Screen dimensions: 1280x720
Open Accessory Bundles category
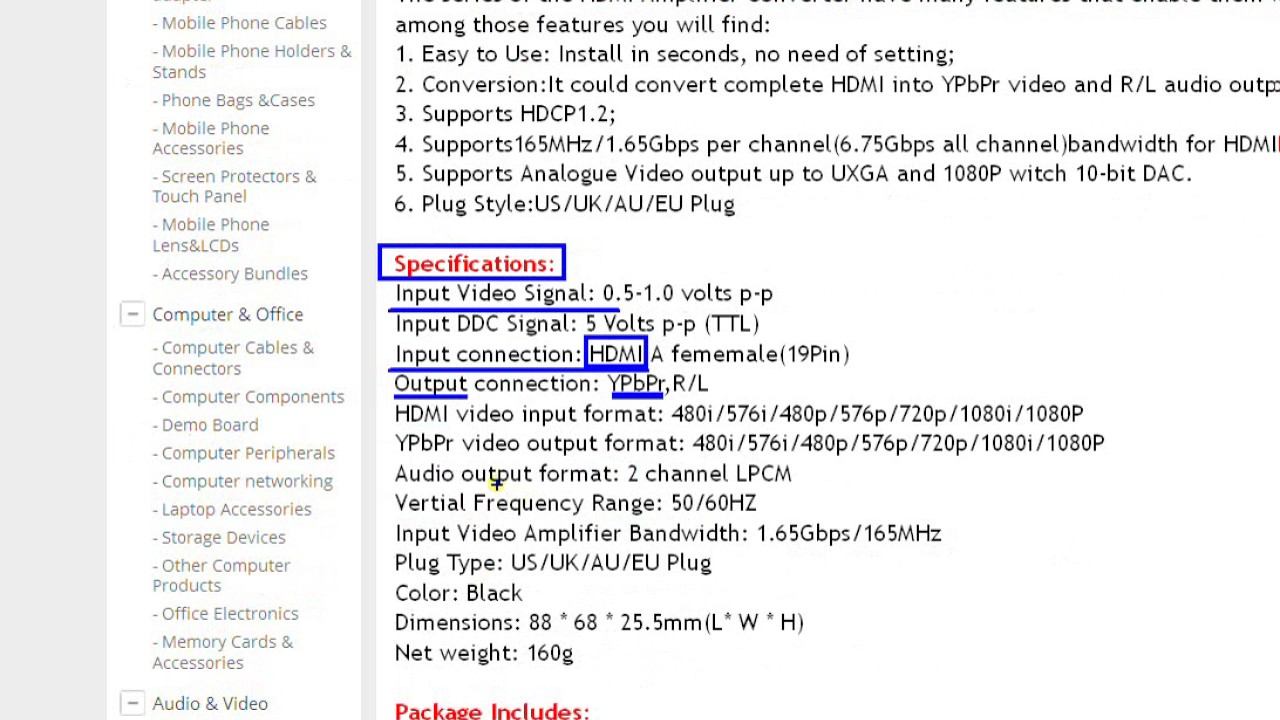coord(230,273)
